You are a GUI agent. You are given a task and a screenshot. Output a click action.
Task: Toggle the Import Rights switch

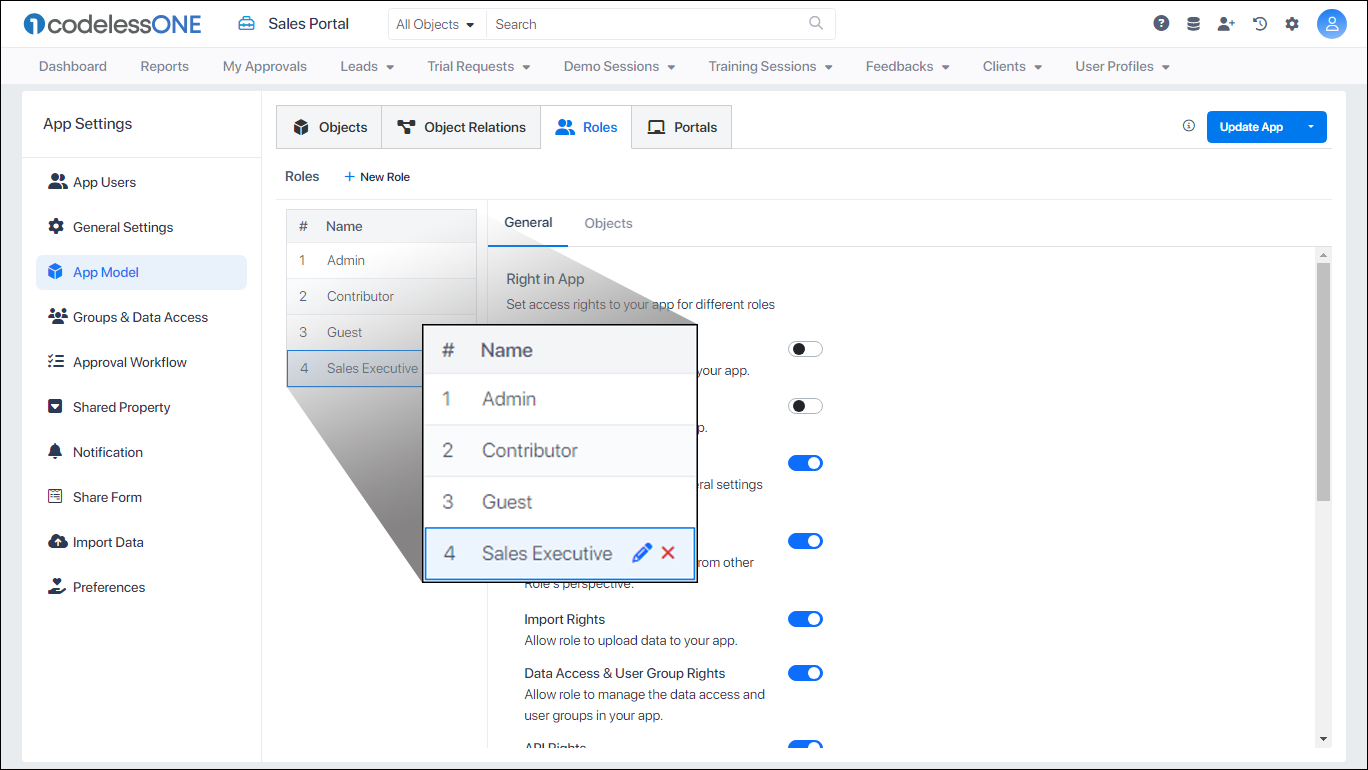coord(805,618)
